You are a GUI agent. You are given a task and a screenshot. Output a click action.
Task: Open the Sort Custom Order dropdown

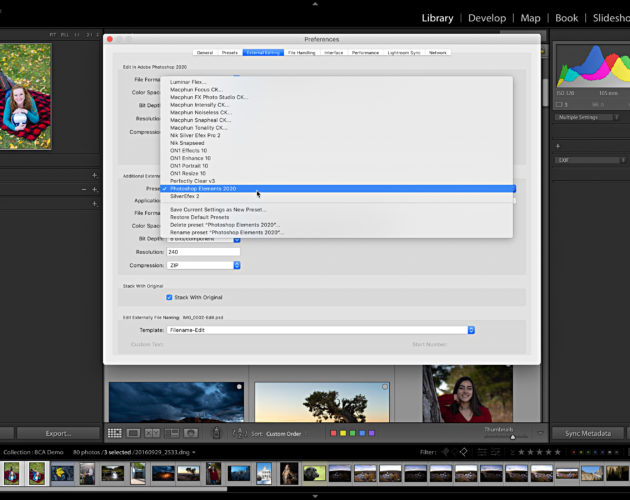pos(284,434)
